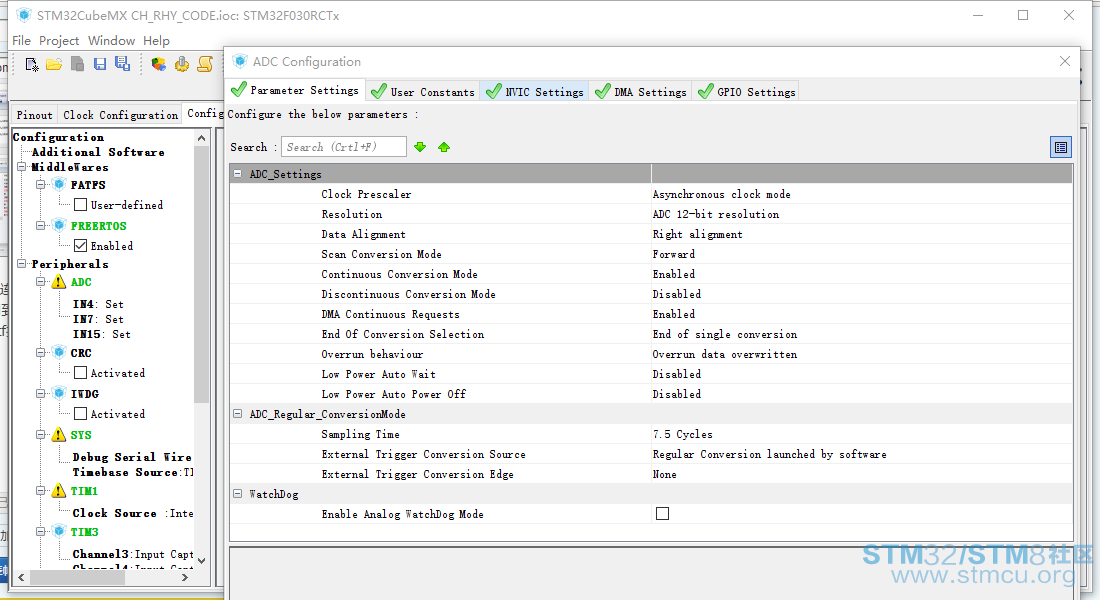Jump to previous search result green arrow

click(x=444, y=147)
